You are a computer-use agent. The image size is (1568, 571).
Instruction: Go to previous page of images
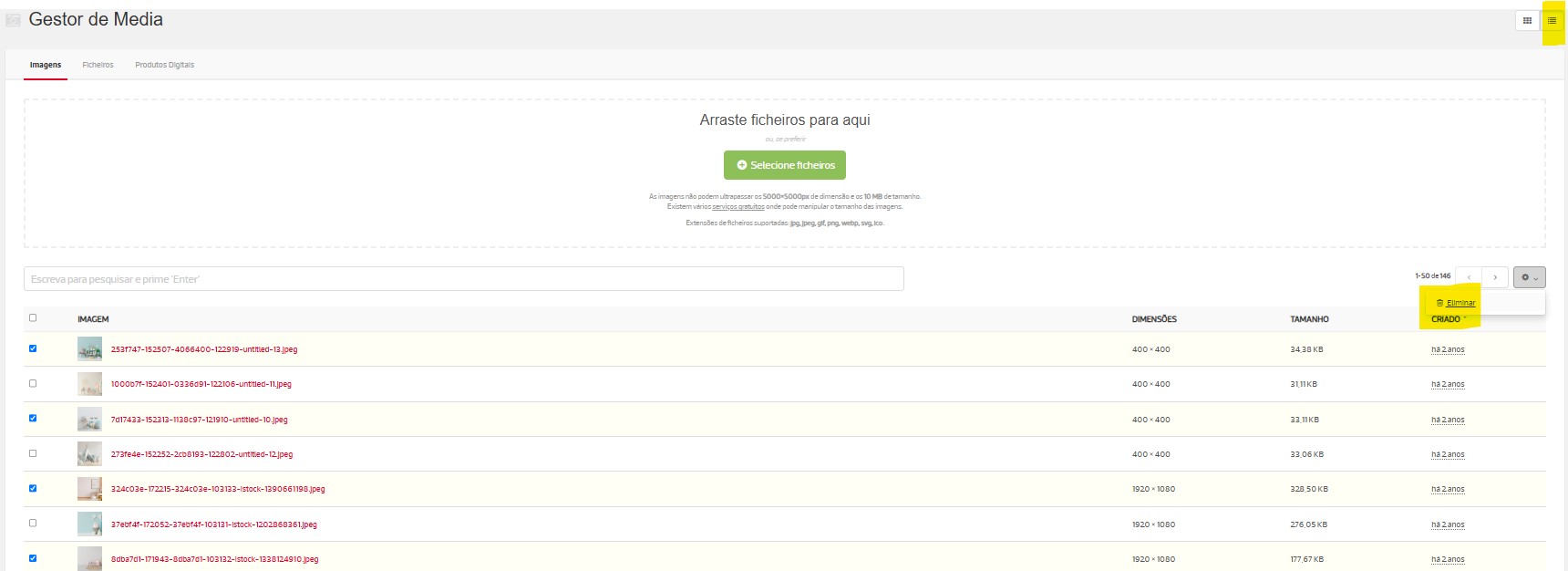[1469, 277]
